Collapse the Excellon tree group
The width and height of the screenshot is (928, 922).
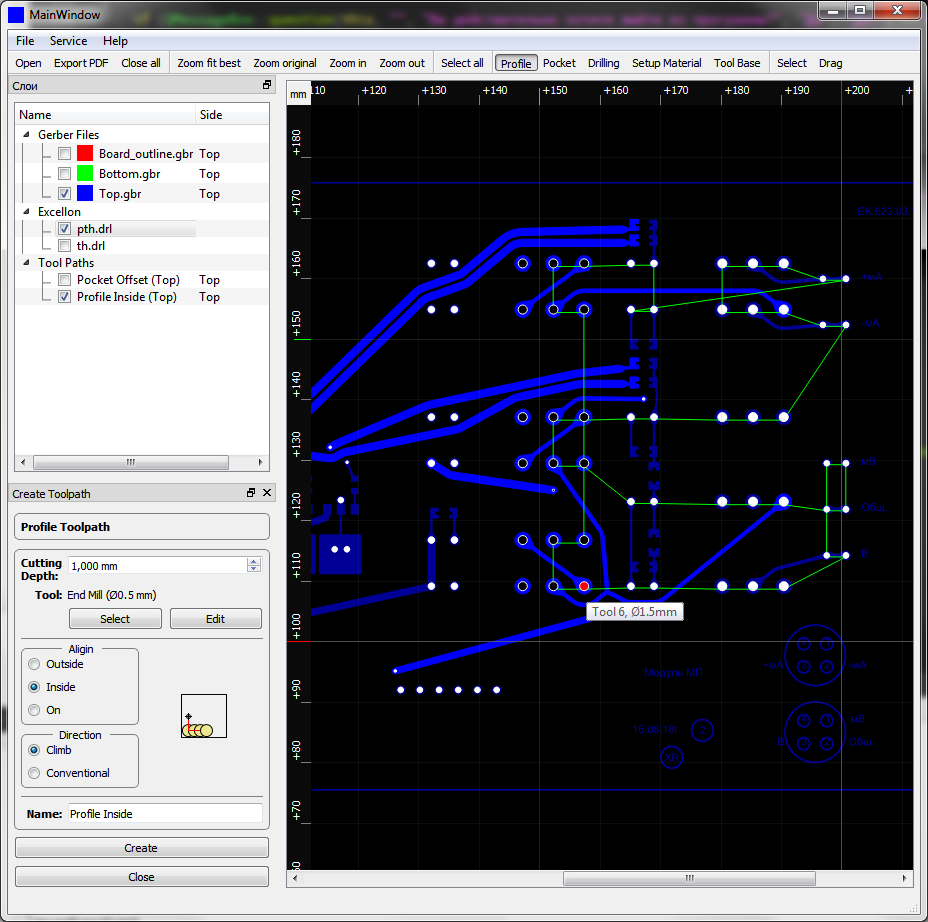(x=26, y=211)
